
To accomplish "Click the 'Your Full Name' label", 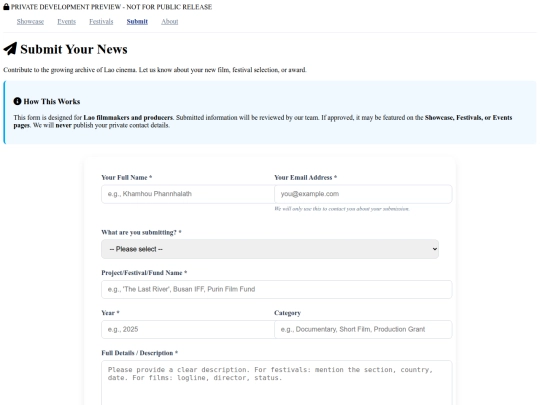I will (x=126, y=177).
